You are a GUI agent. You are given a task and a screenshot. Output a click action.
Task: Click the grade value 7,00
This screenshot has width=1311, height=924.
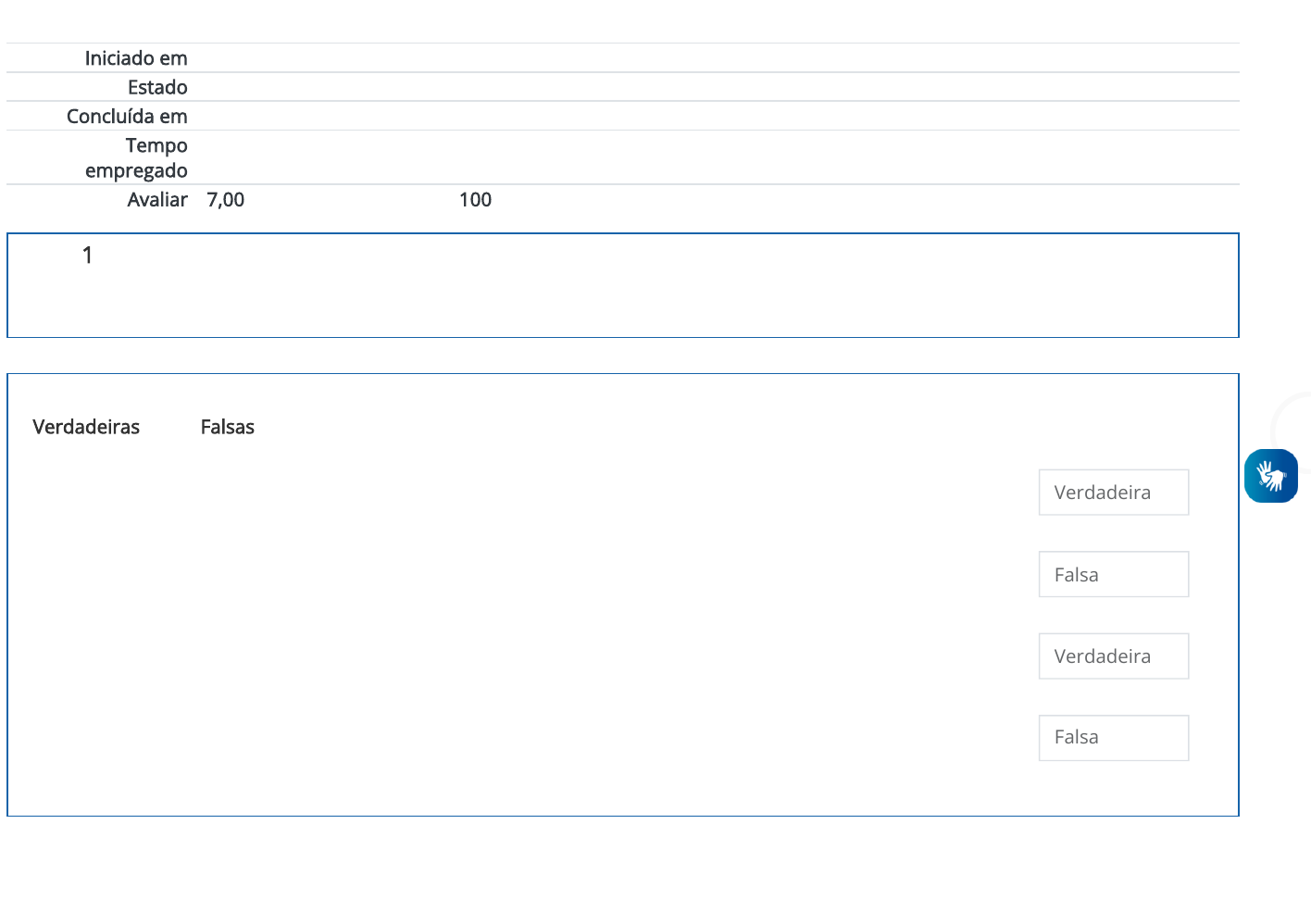[226, 200]
